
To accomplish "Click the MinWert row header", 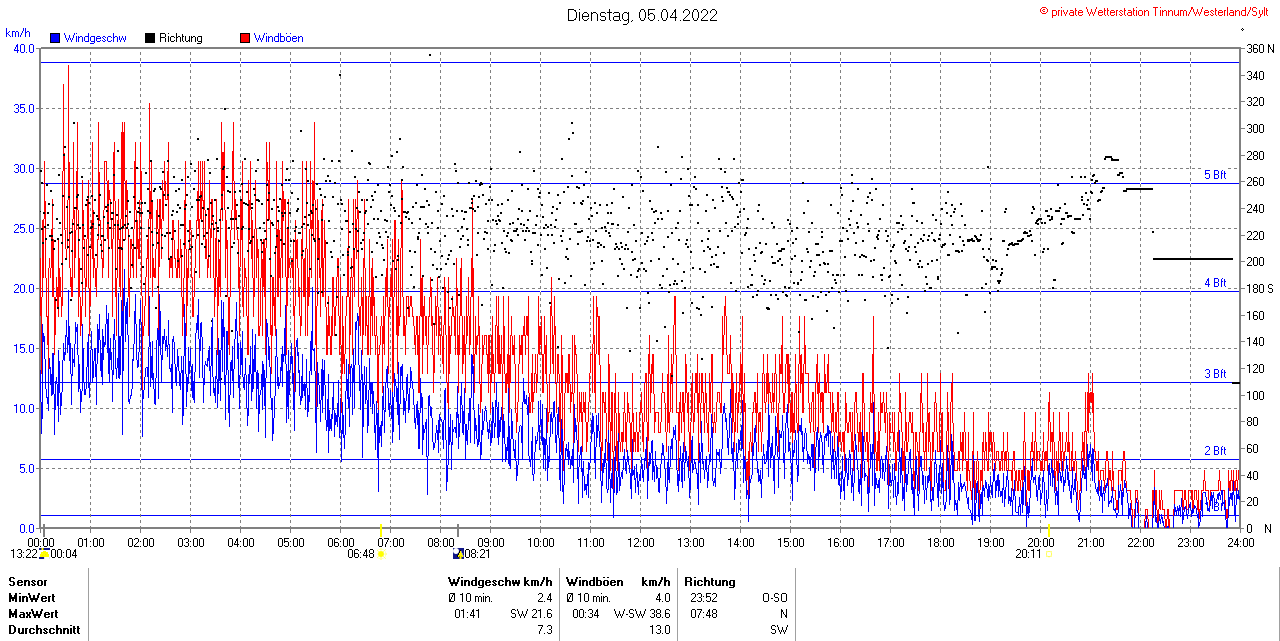I will pyautogui.click(x=33, y=598).
